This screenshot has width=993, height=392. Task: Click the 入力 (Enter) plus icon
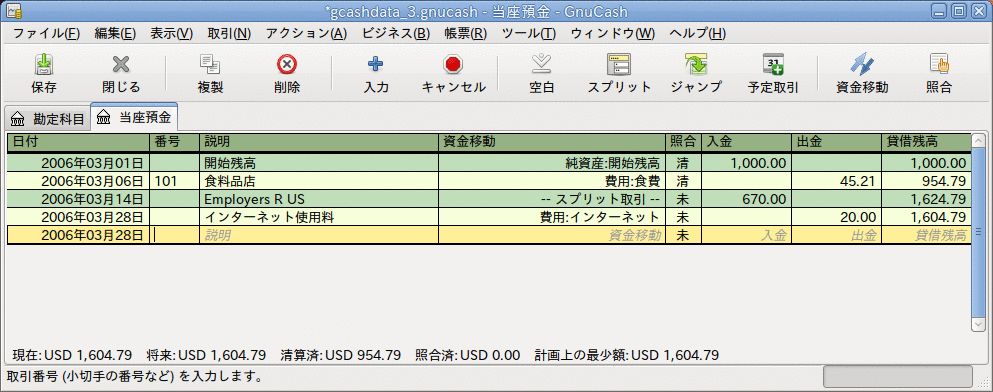point(376,64)
